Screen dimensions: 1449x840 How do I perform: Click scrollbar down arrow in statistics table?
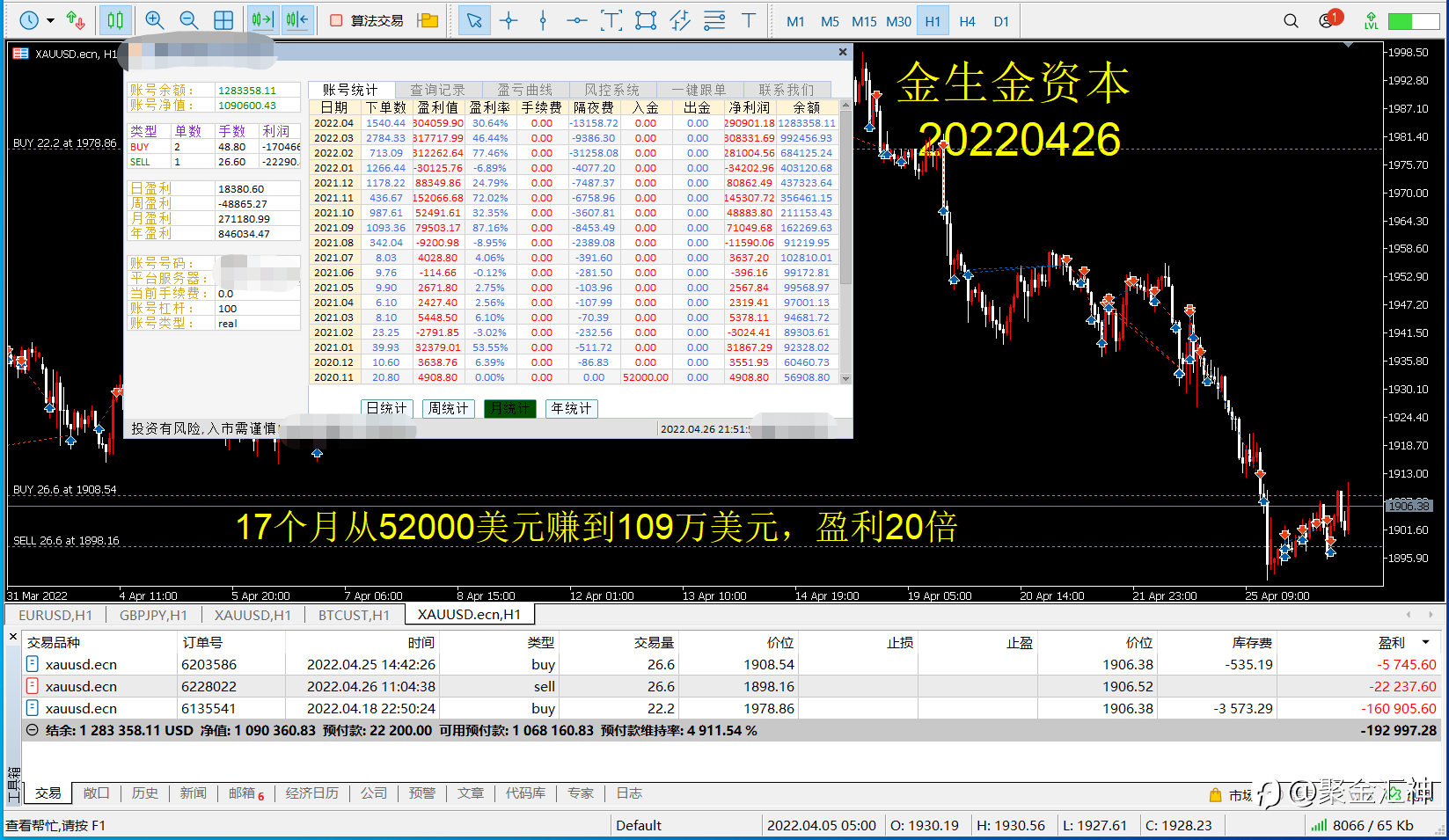pyautogui.click(x=845, y=378)
